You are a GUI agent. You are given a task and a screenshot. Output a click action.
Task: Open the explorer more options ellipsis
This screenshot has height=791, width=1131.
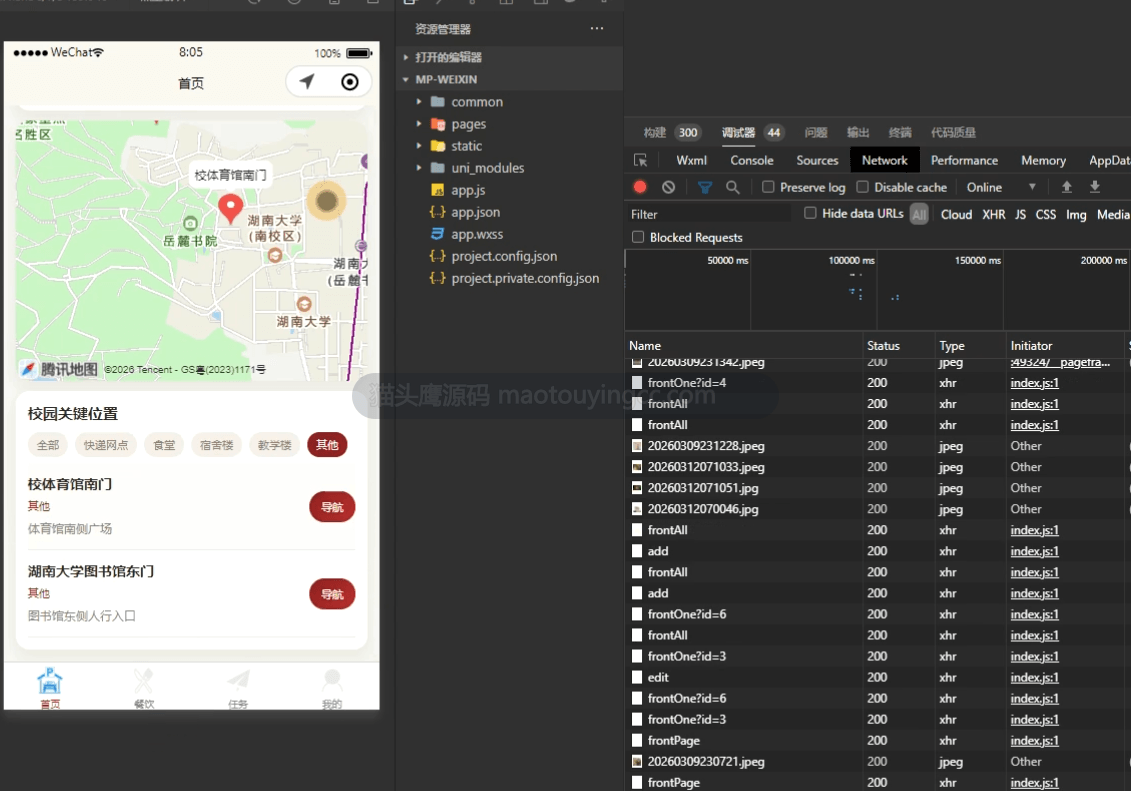(597, 28)
